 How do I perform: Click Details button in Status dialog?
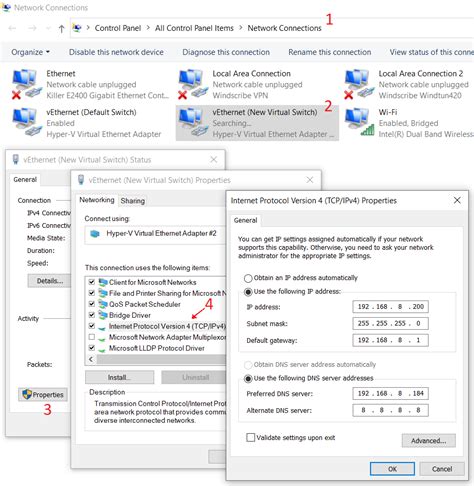coord(49,281)
